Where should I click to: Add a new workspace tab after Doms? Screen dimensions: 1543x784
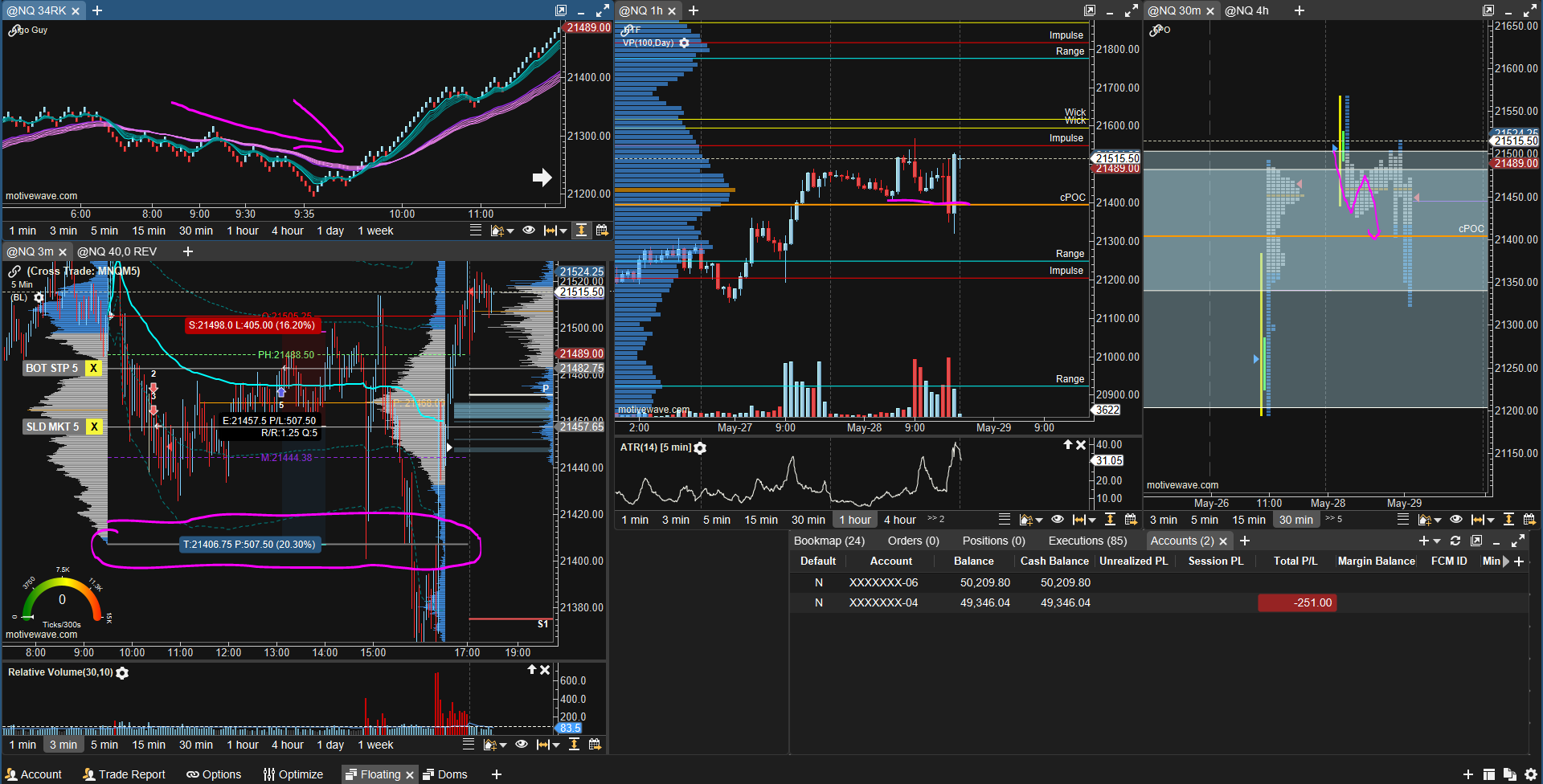pos(497,774)
